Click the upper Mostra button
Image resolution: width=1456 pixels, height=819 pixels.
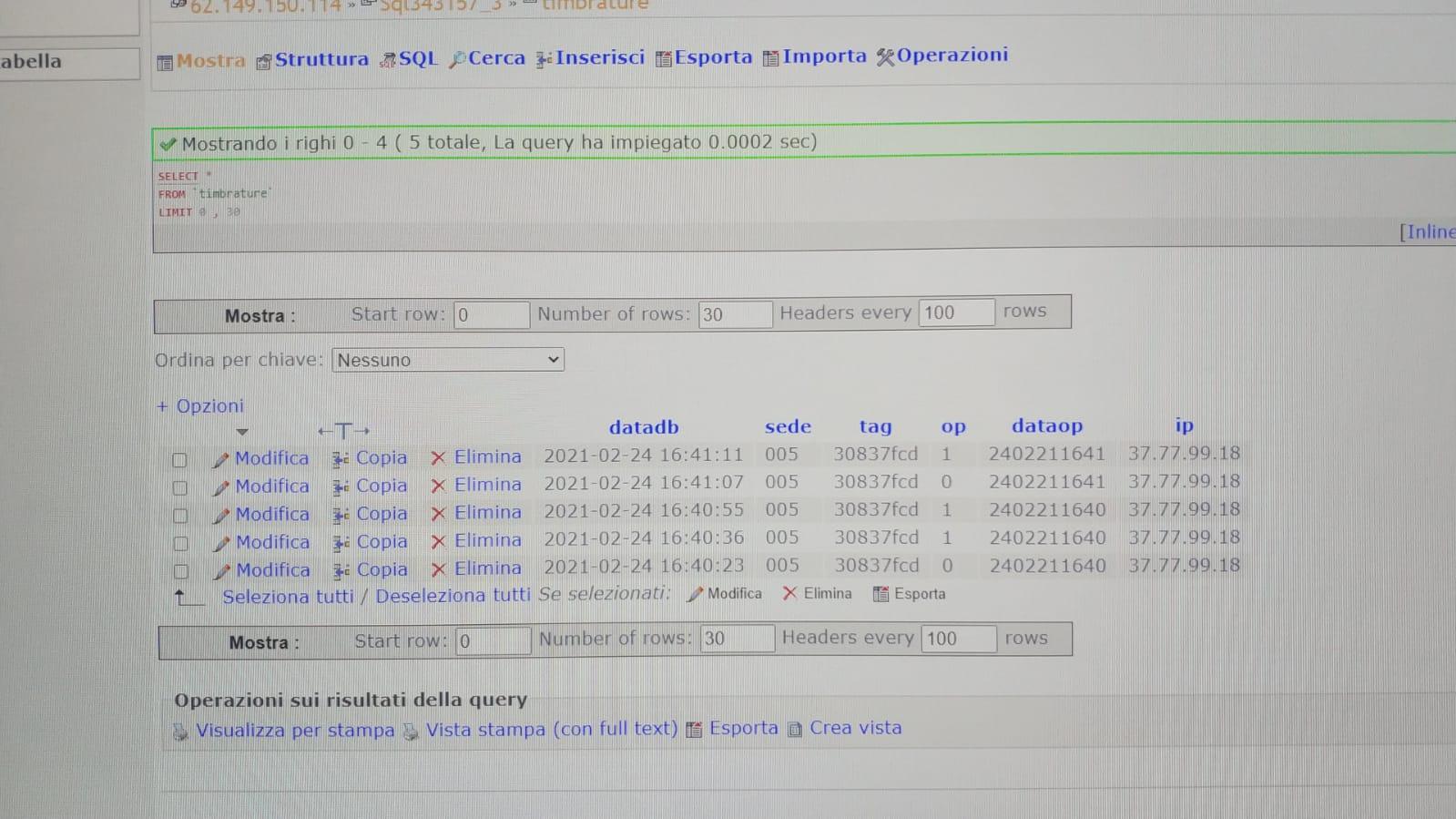click(x=260, y=316)
